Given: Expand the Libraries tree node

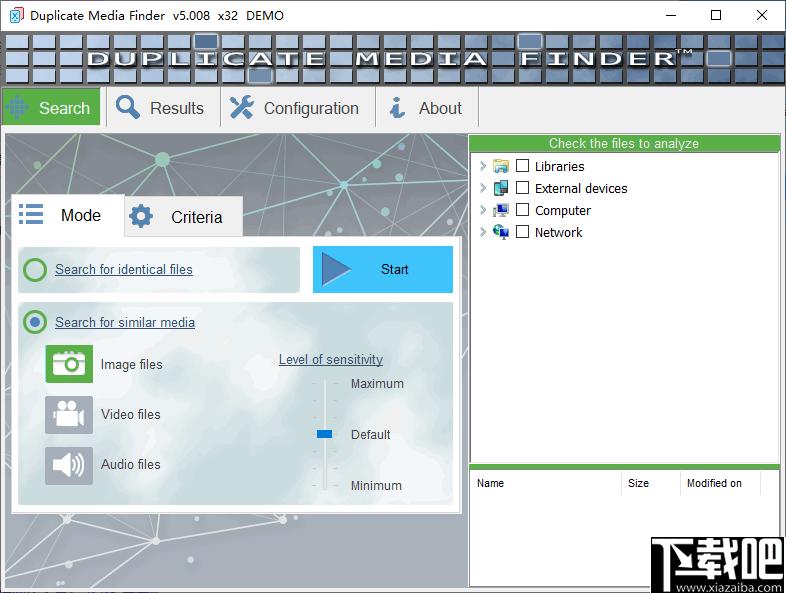Looking at the screenshot, I should [483, 166].
